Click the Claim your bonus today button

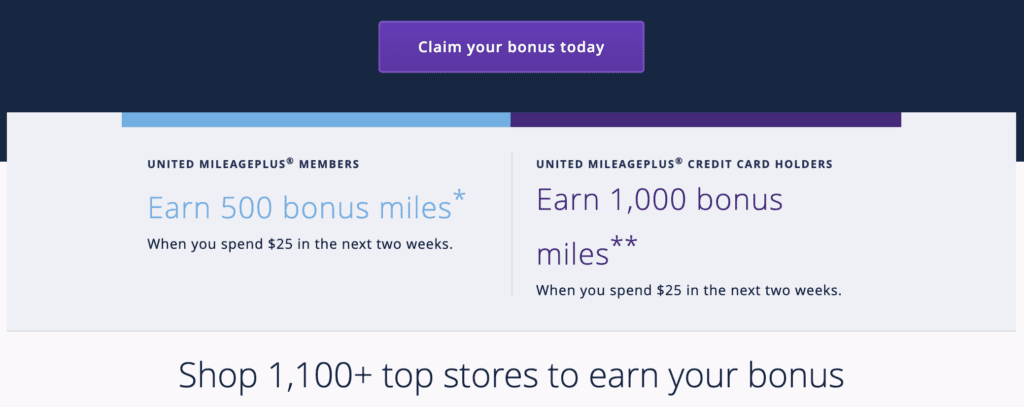[511, 47]
